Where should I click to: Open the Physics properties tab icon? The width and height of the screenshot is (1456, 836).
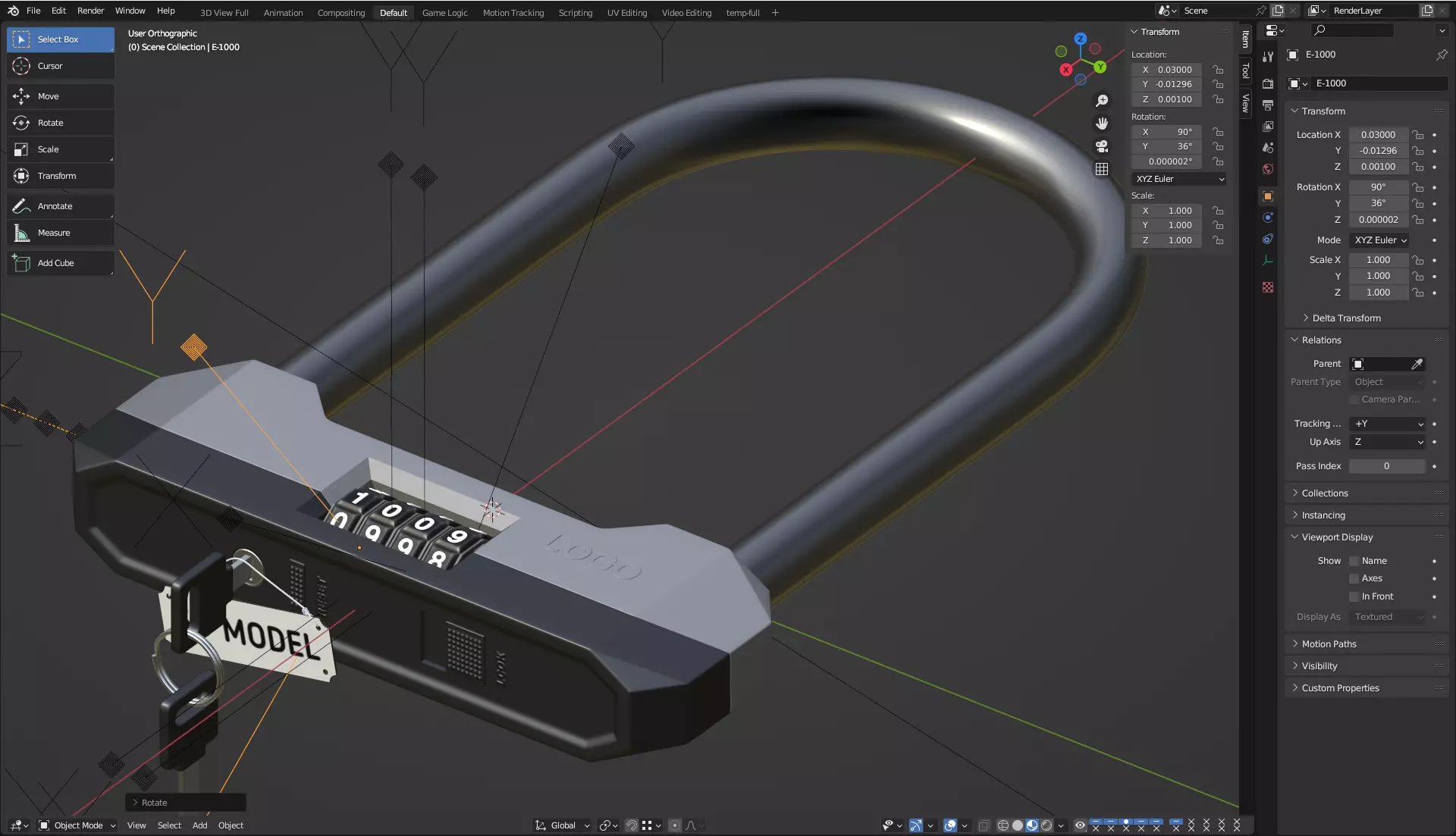1268,218
